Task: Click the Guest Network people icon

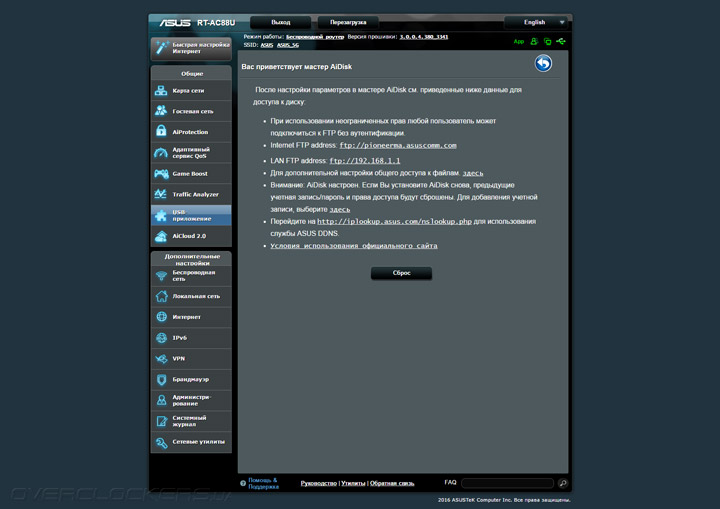Action: coord(161,111)
